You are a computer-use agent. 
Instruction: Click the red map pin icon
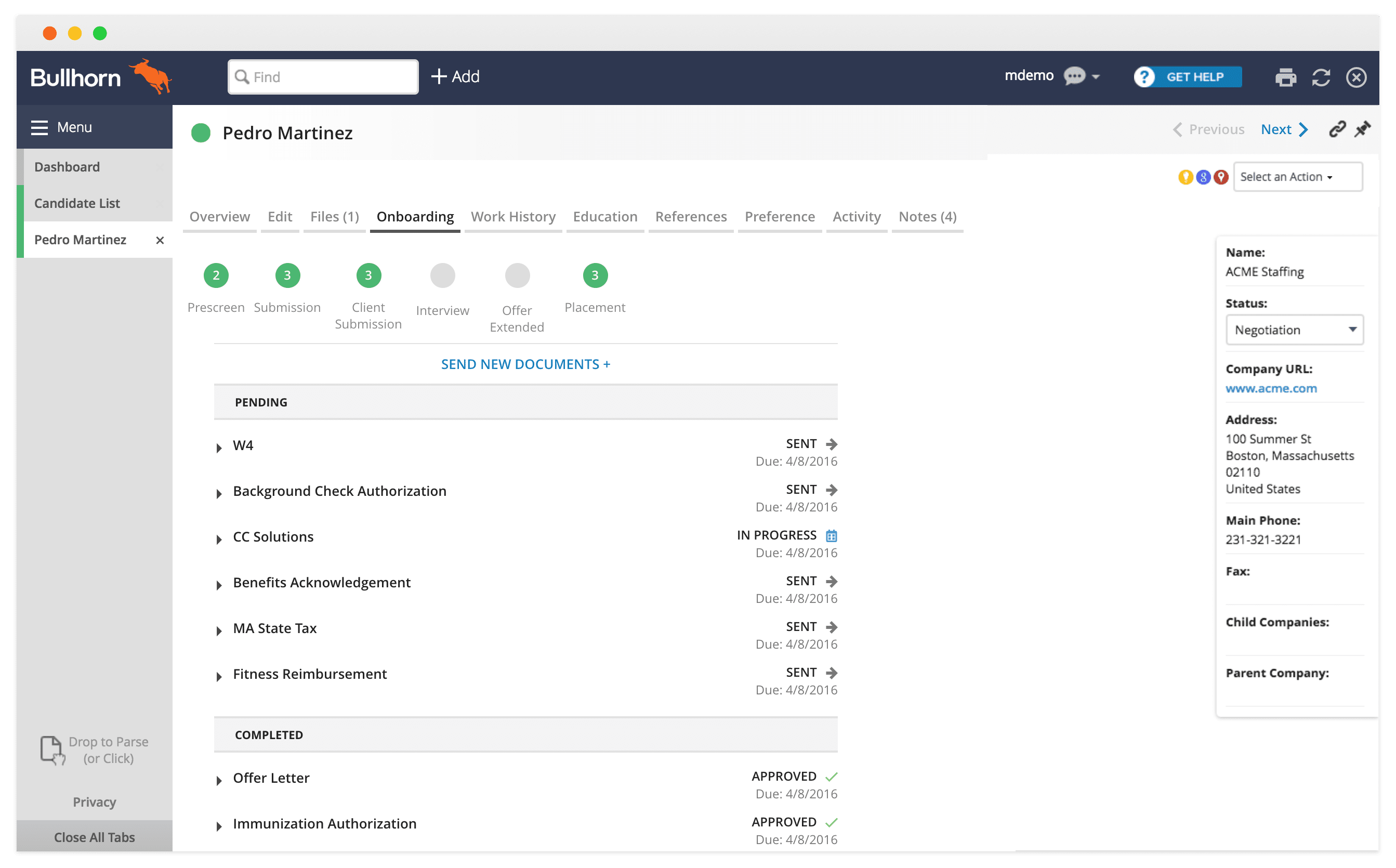click(x=1221, y=177)
